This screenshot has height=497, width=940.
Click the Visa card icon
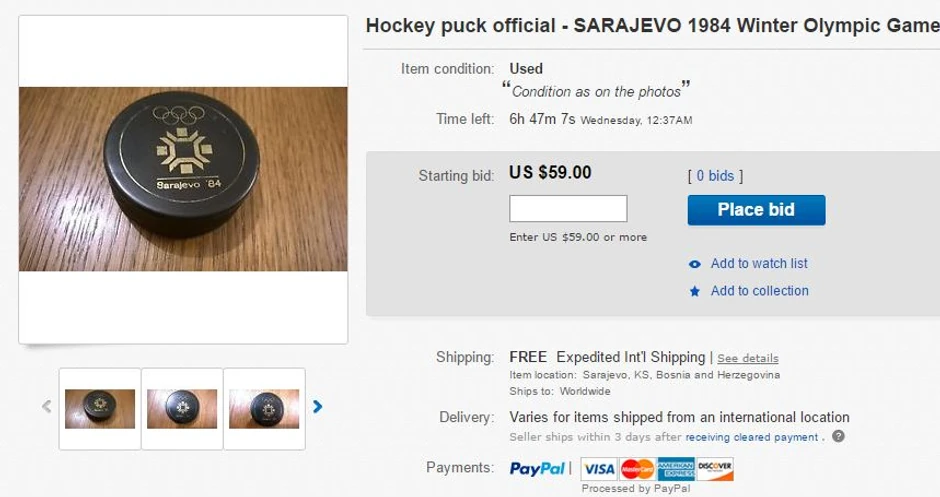[598, 468]
